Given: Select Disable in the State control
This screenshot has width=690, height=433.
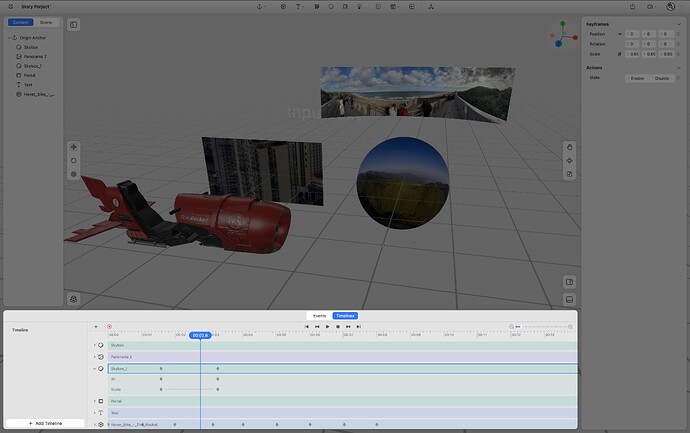Looking at the screenshot, I should pyautogui.click(x=662, y=78).
